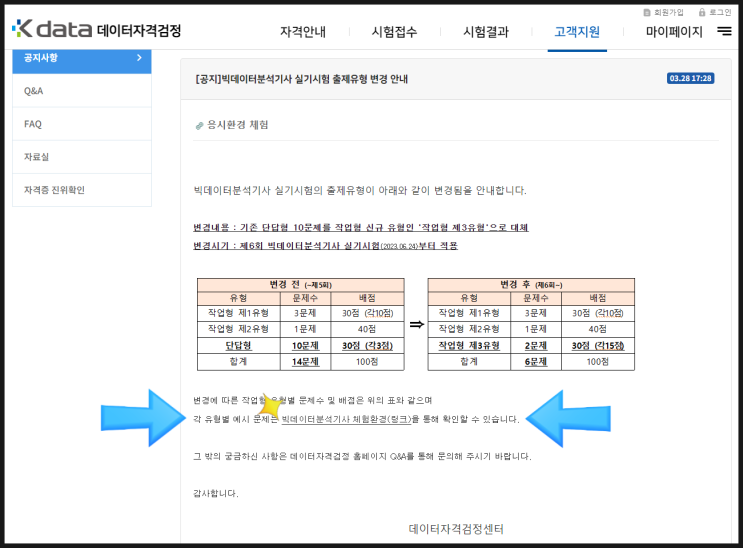743x548 pixels.
Task: Open the 빅데이터분석기사 체험환경(링크) hyperlink
Action: tap(346, 419)
